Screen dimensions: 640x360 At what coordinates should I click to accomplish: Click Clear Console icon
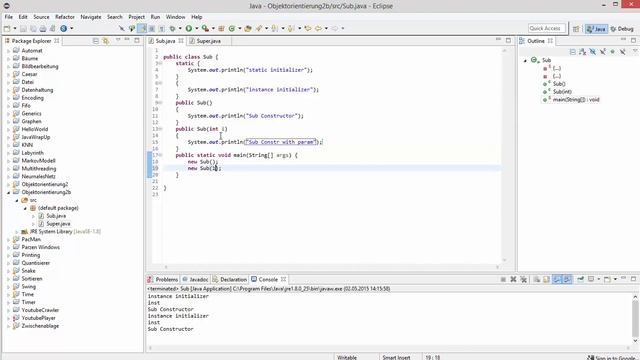537,279
